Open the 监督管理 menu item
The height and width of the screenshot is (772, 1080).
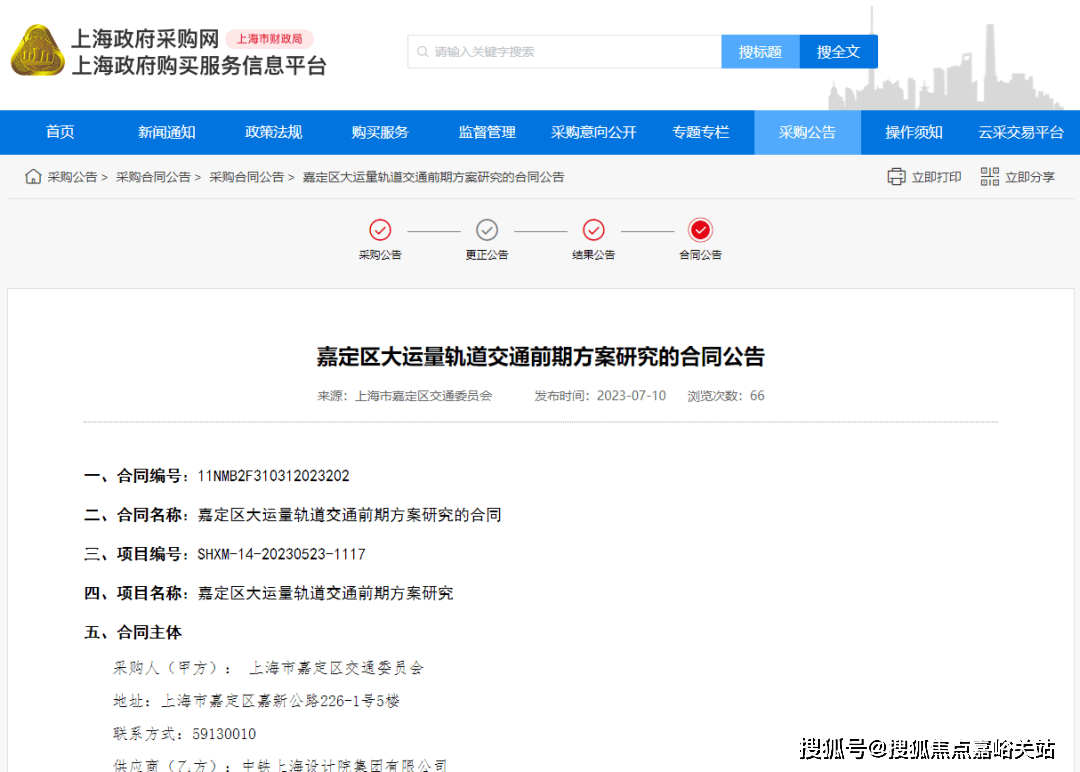coord(487,132)
